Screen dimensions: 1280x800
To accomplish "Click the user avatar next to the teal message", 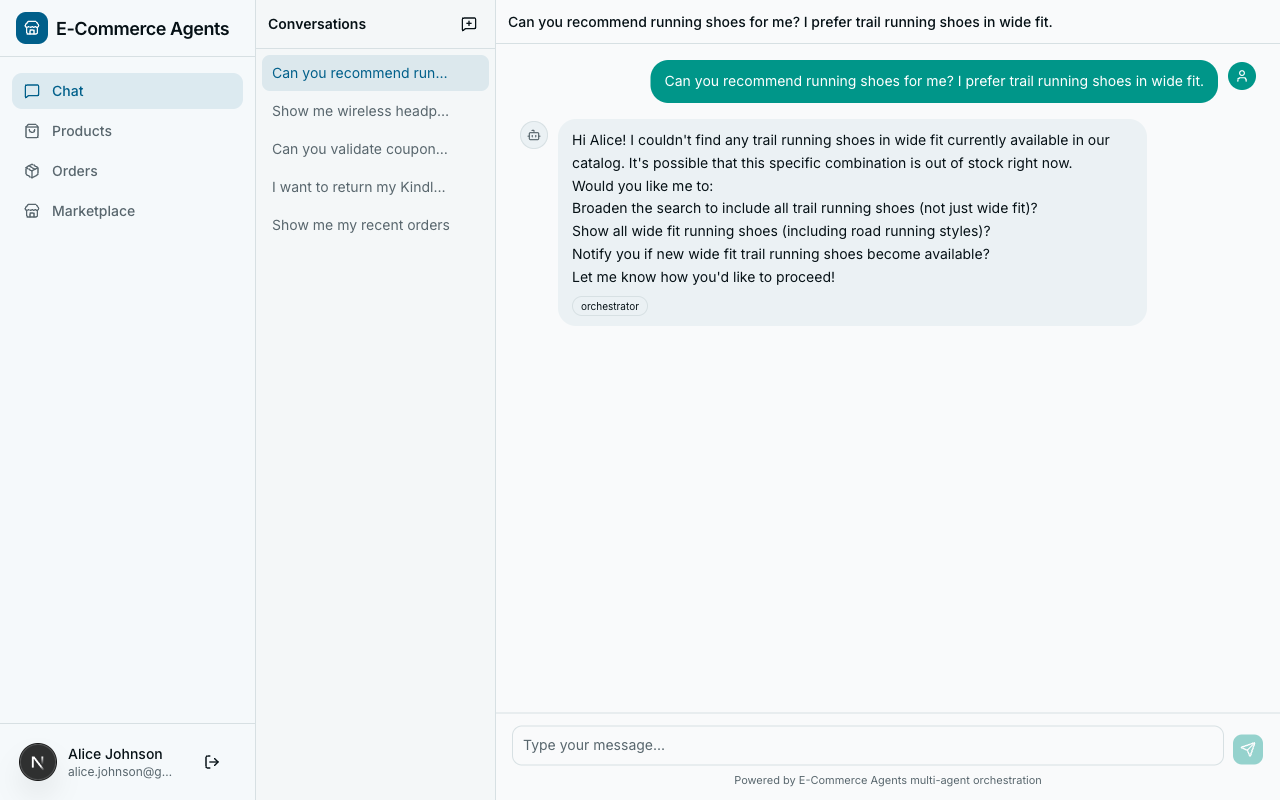I will (x=1241, y=75).
